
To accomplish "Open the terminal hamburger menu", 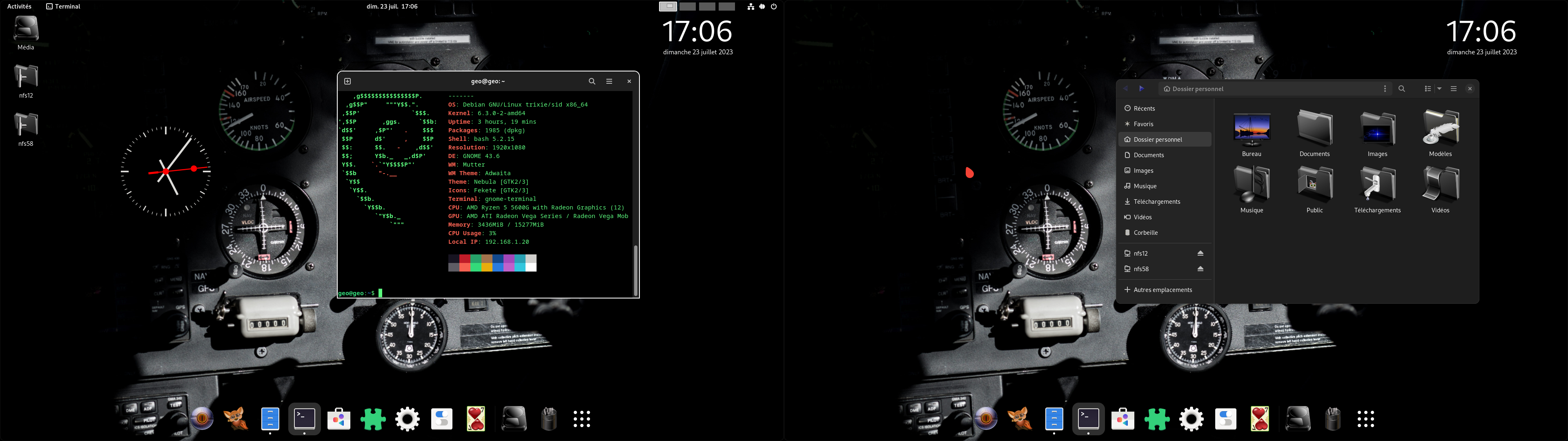I will [x=609, y=81].
